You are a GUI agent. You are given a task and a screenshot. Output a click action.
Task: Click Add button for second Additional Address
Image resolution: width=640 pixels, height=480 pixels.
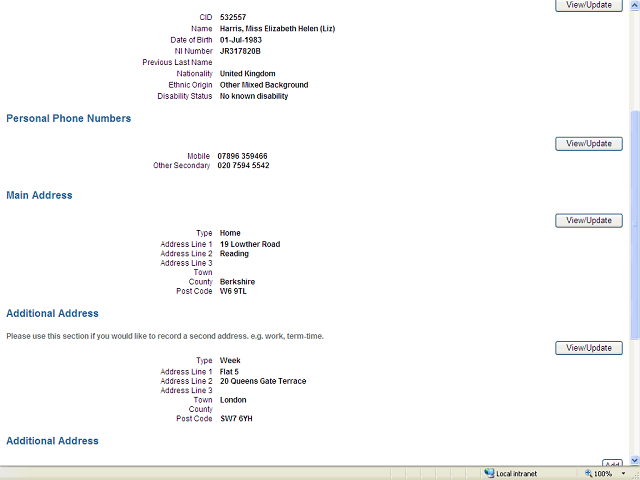612,464
